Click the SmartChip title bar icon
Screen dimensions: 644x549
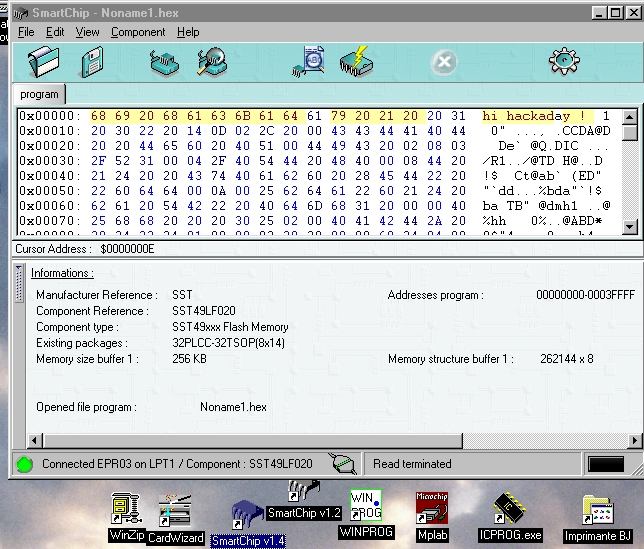click(21, 14)
